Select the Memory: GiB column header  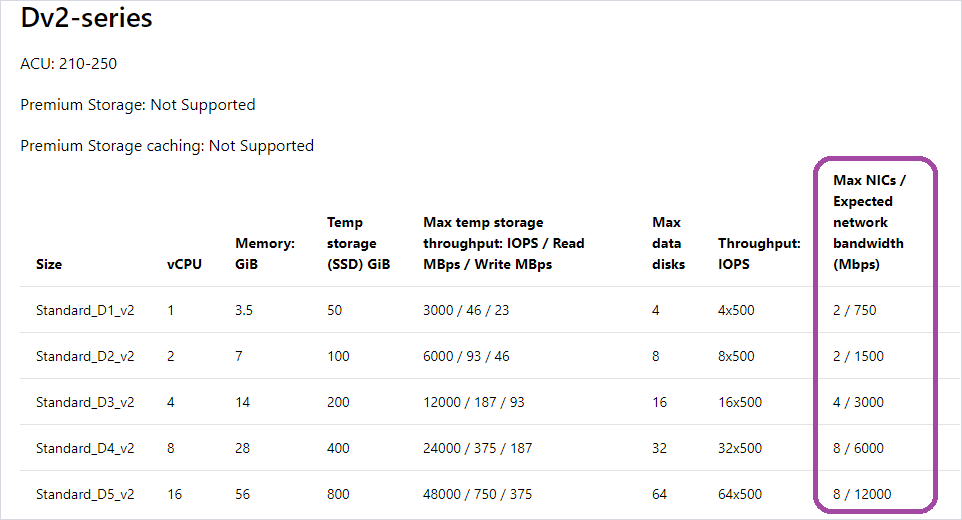265,254
